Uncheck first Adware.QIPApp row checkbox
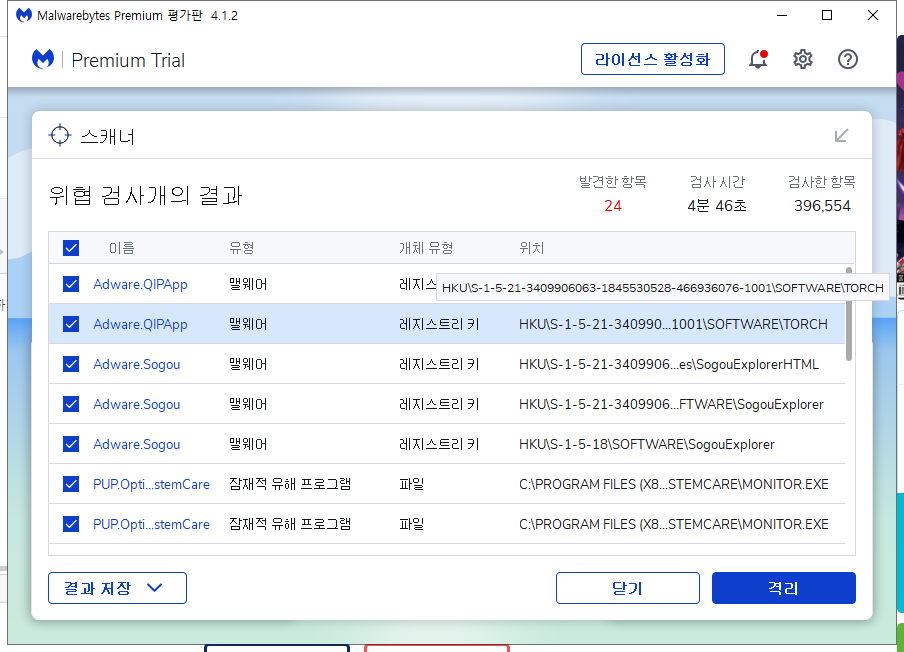 tap(71, 284)
